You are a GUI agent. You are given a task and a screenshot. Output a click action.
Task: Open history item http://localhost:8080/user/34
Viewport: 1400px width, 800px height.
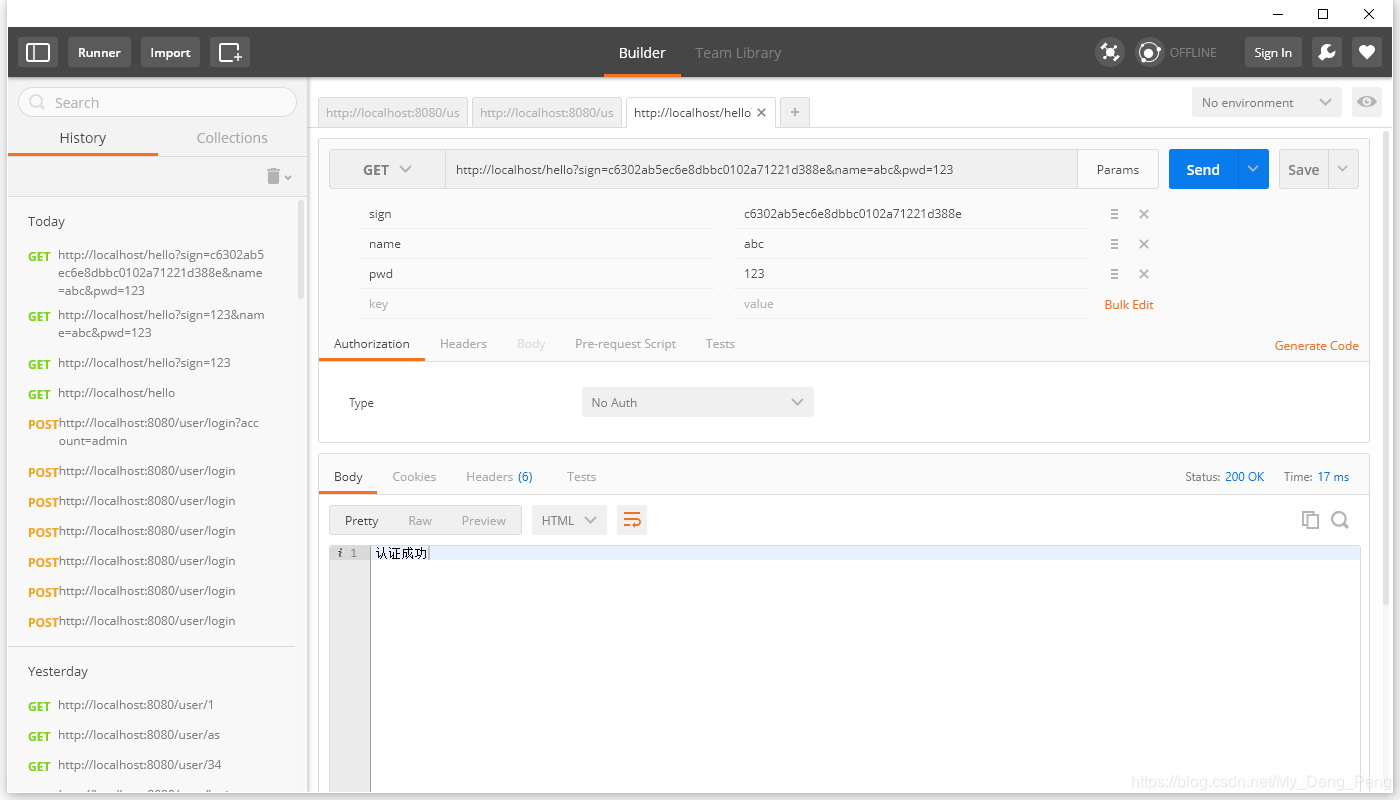point(140,765)
